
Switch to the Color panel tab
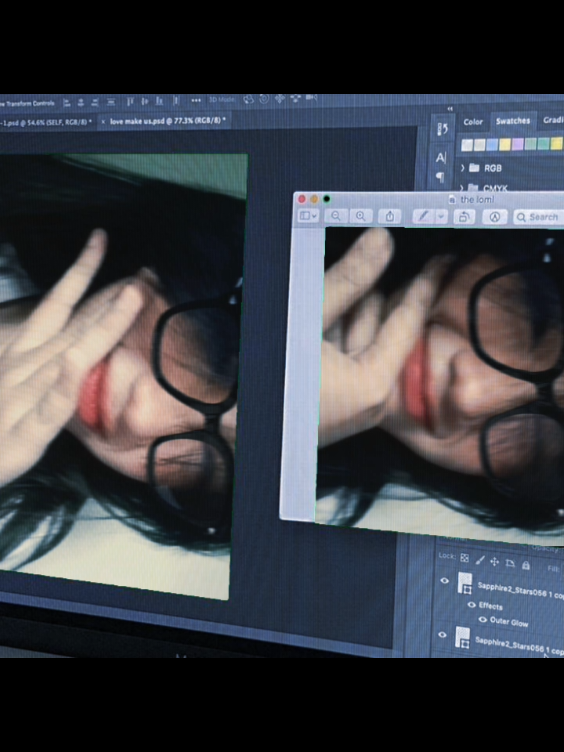point(473,122)
